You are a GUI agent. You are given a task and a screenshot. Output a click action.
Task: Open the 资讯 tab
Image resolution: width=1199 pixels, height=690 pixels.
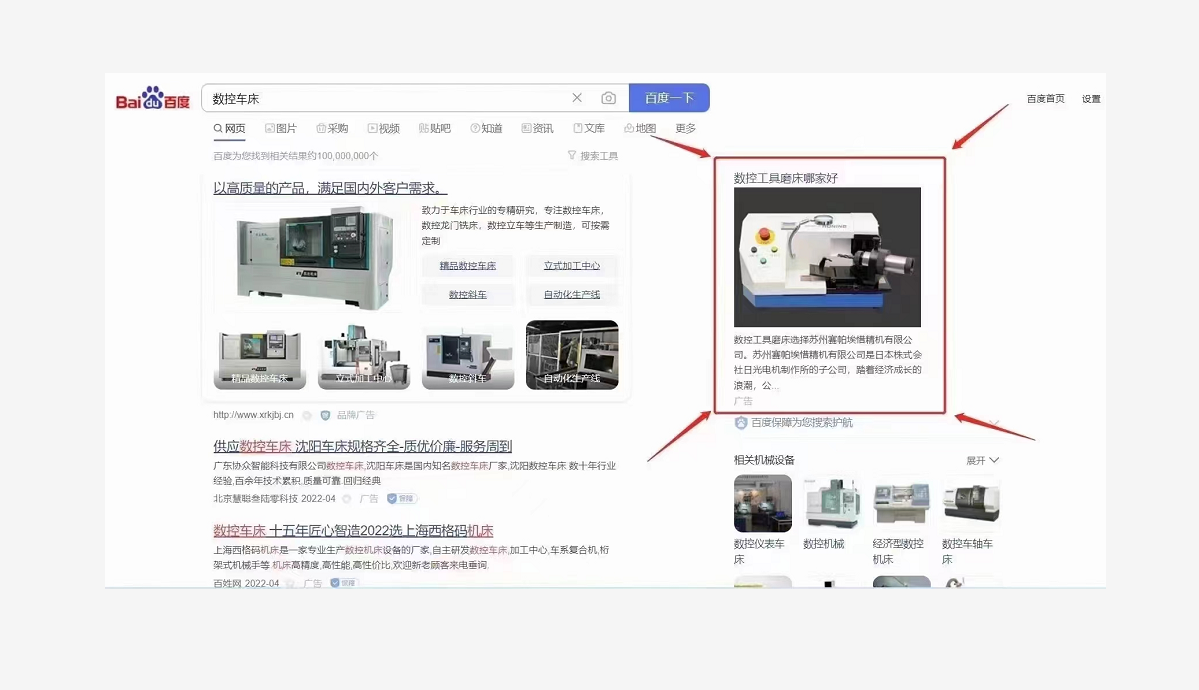(x=538, y=129)
